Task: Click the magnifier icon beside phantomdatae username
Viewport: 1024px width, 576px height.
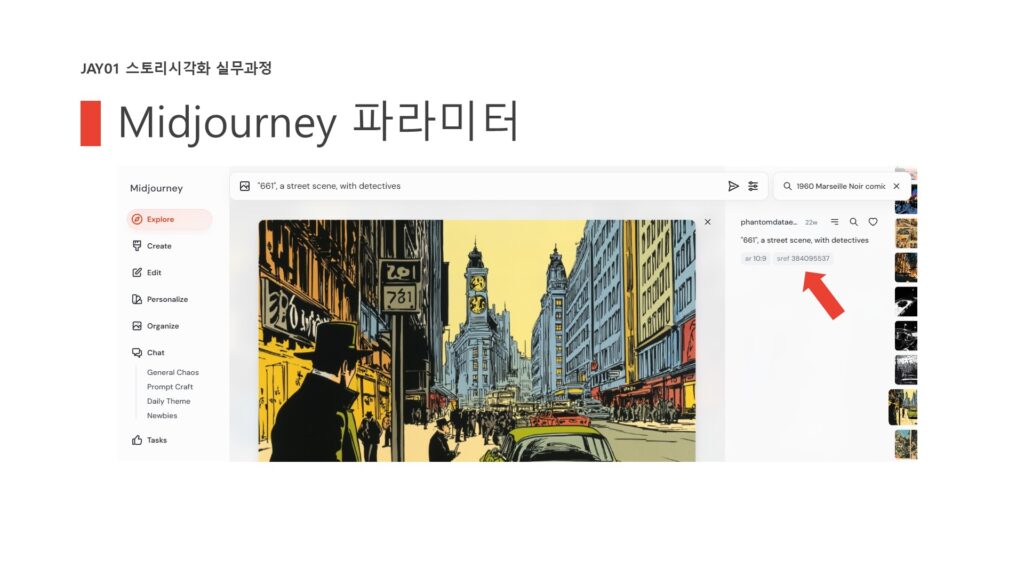Action: tap(854, 222)
